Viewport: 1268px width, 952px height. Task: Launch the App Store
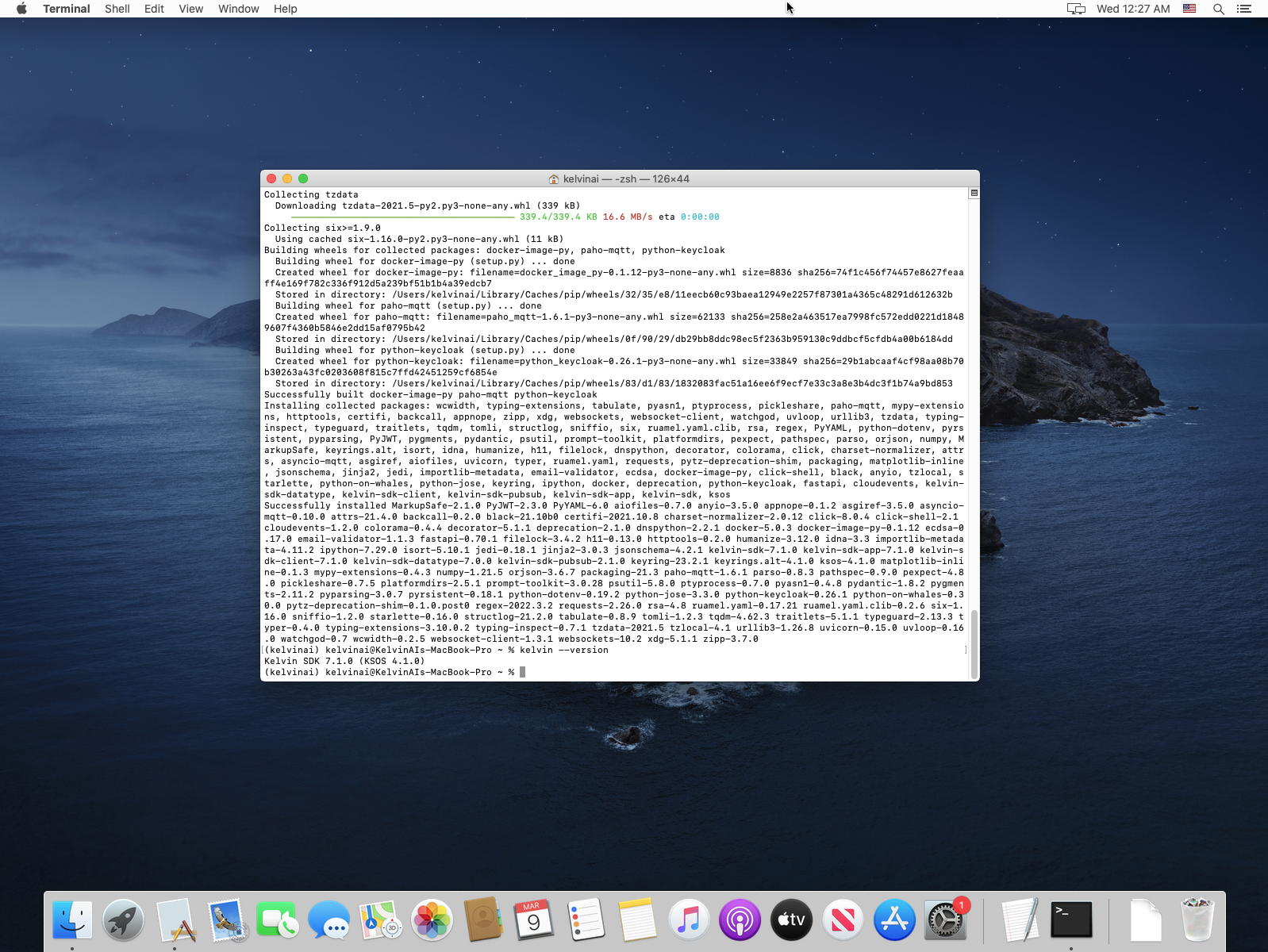pos(894,920)
